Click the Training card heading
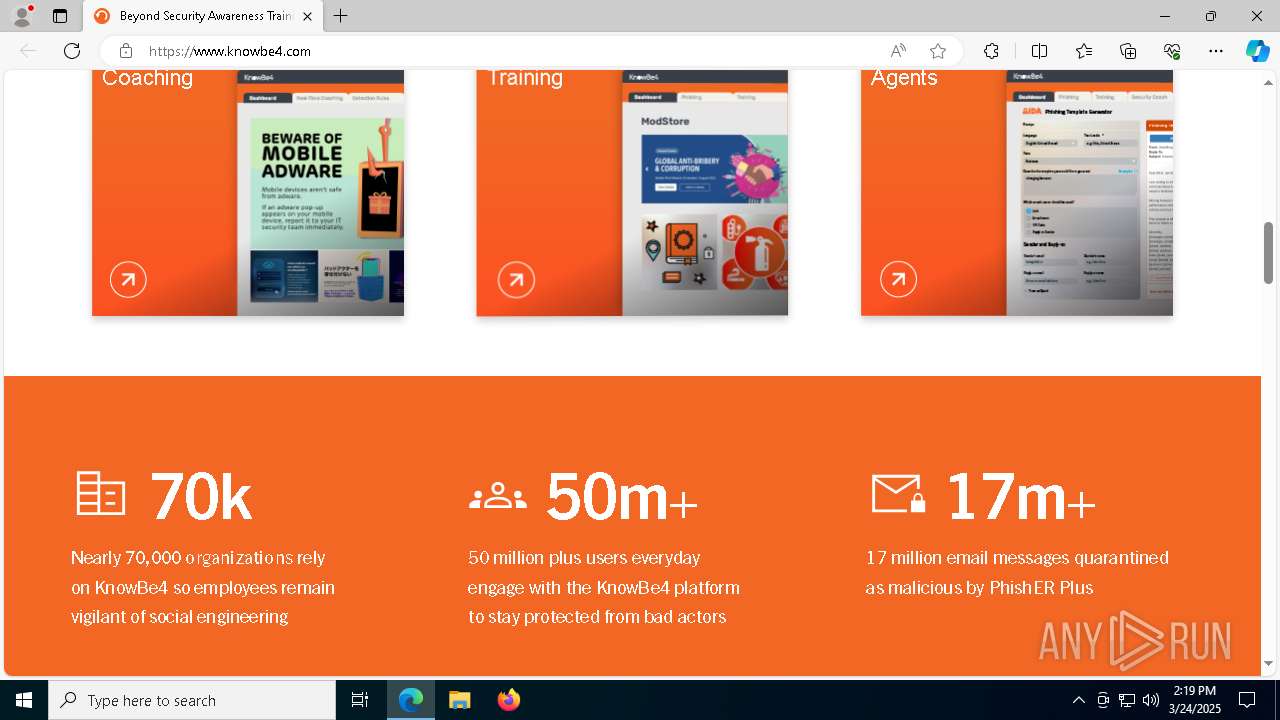Viewport: 1280px width, 720px height. click(525, 77)
